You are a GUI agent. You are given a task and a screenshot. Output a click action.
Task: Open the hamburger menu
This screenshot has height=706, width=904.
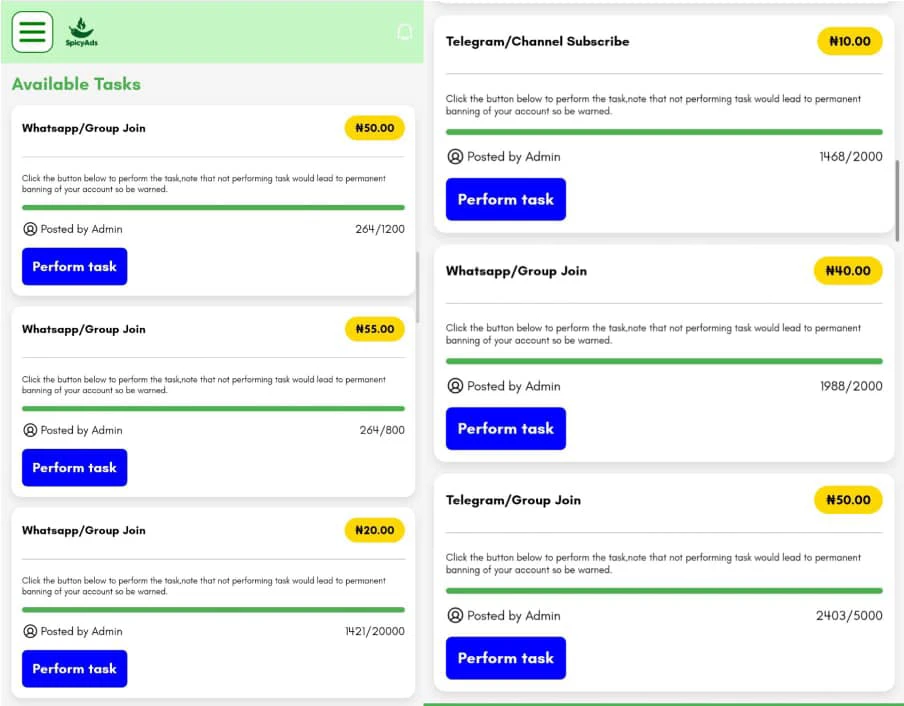coord(32,31)
